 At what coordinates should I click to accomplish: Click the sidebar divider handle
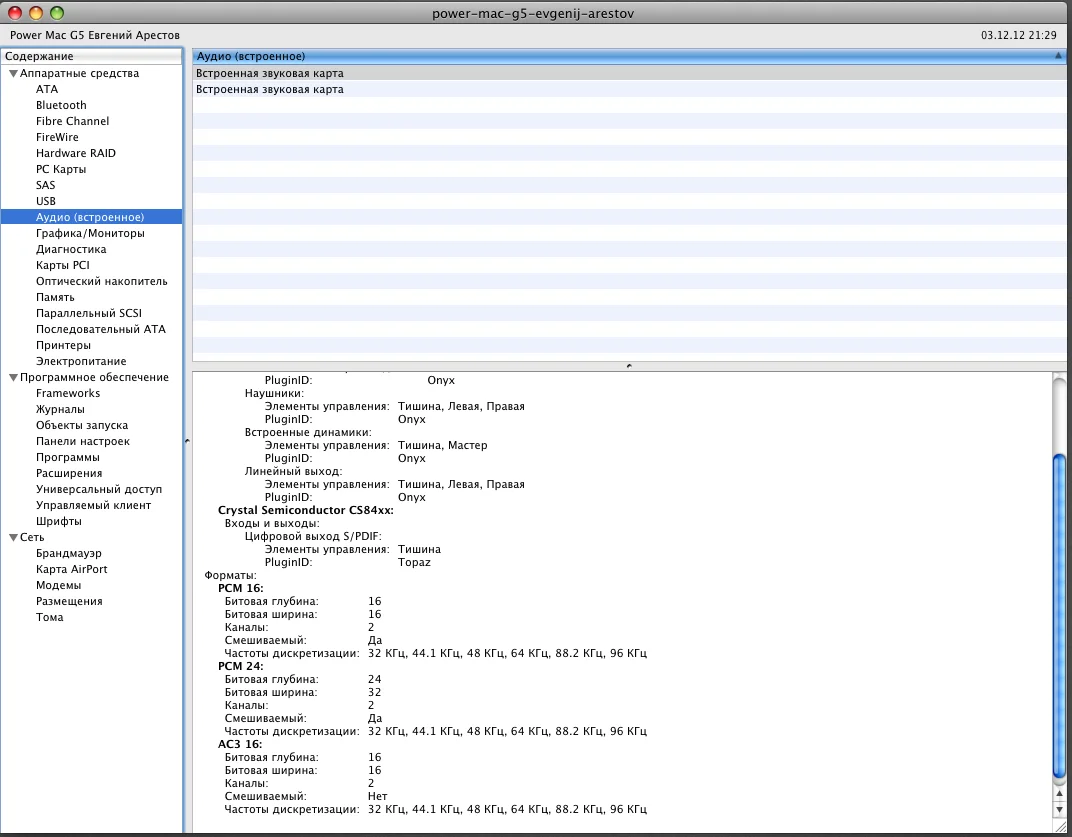(187, 440)
